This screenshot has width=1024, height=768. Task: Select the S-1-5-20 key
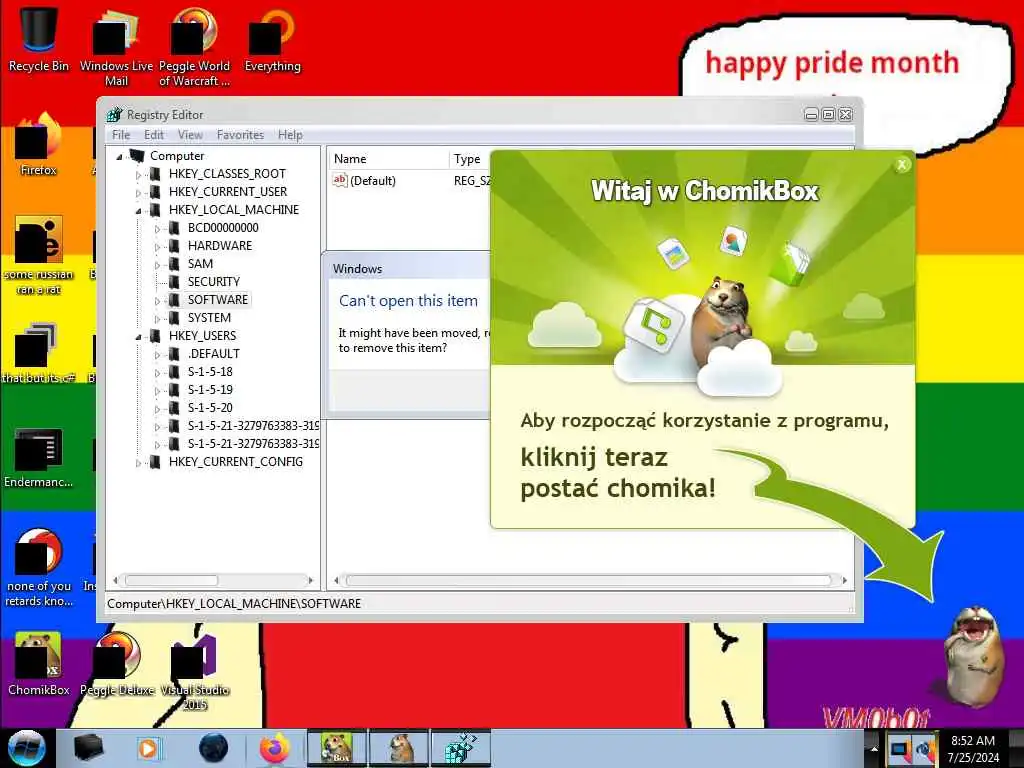click(210, 408)
